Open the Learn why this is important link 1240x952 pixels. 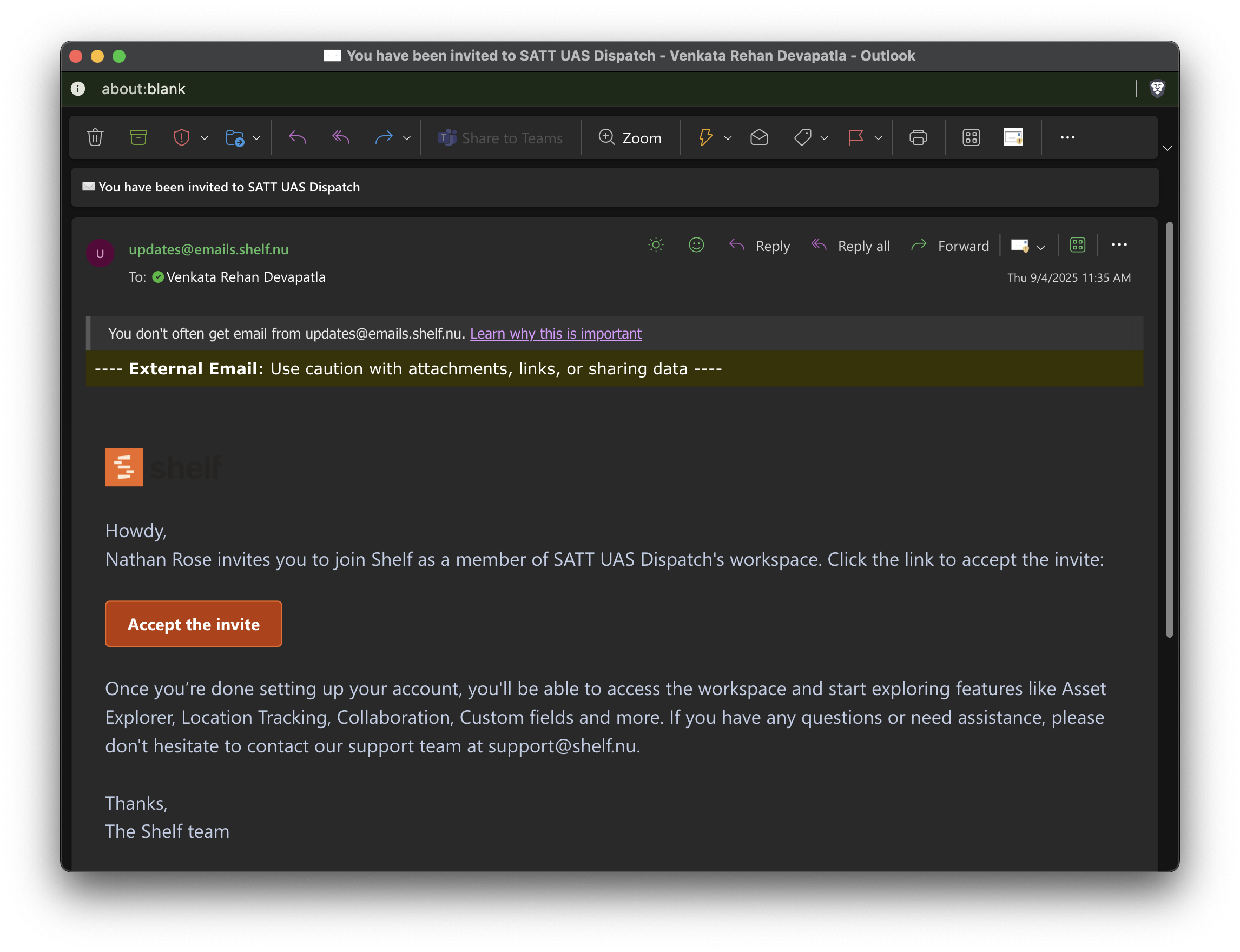click(555, 334)
